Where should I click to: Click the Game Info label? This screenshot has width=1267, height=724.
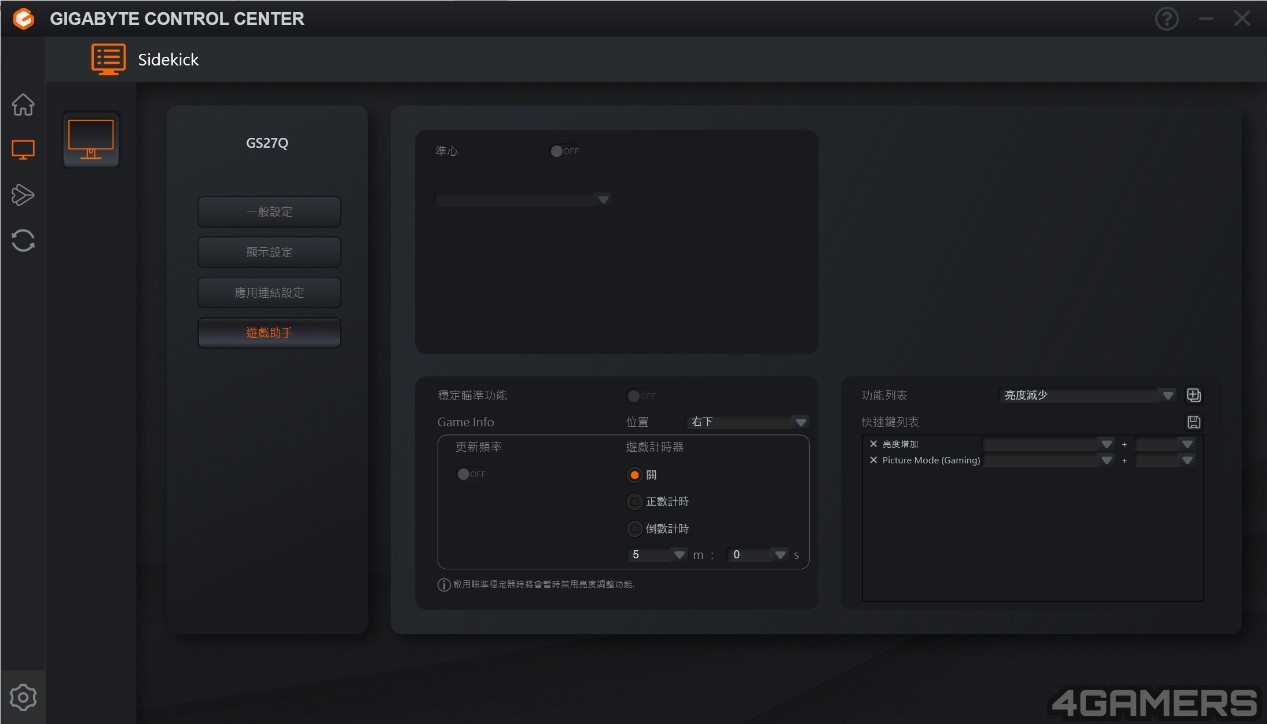click(x=465, y=422)
